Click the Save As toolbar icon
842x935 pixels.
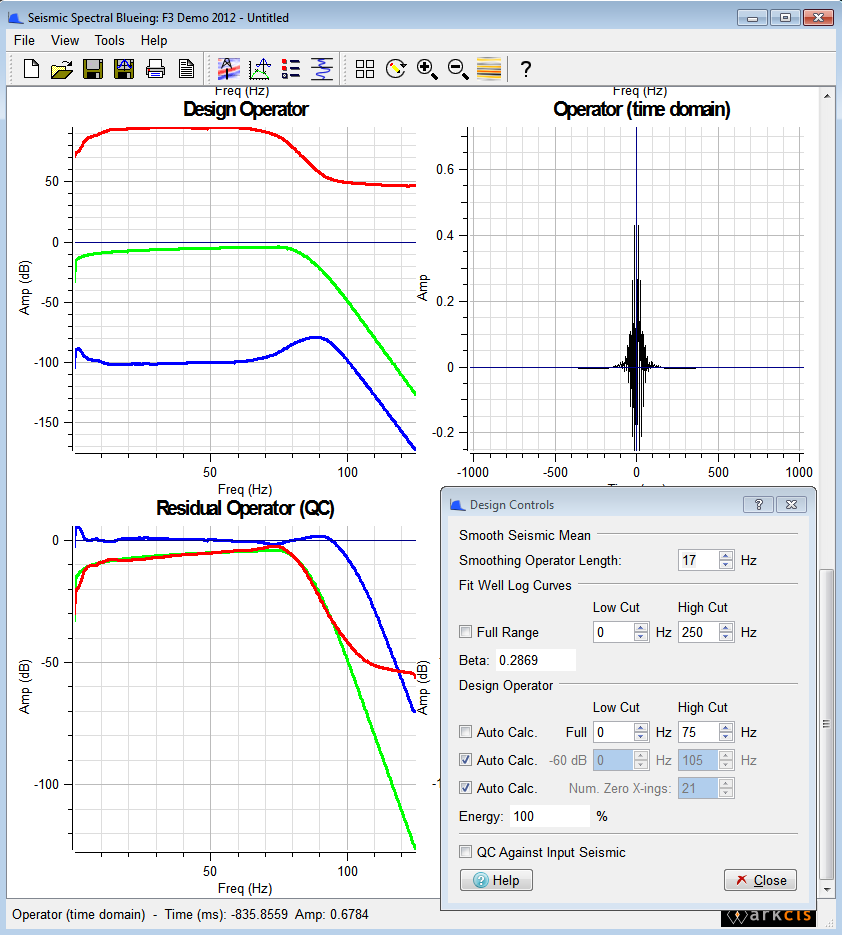[124, 69]
